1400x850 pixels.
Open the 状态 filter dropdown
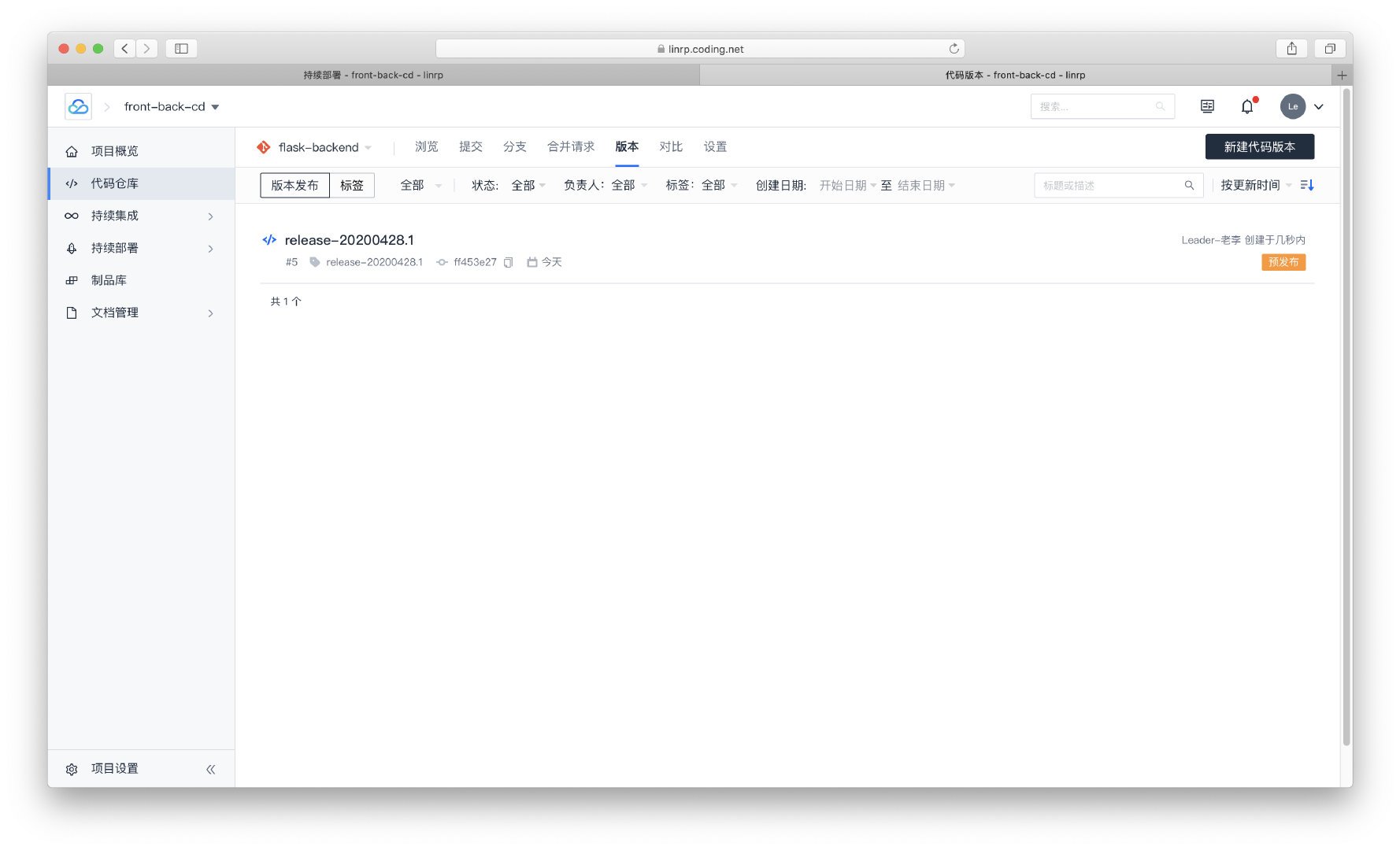click(528, 185)
